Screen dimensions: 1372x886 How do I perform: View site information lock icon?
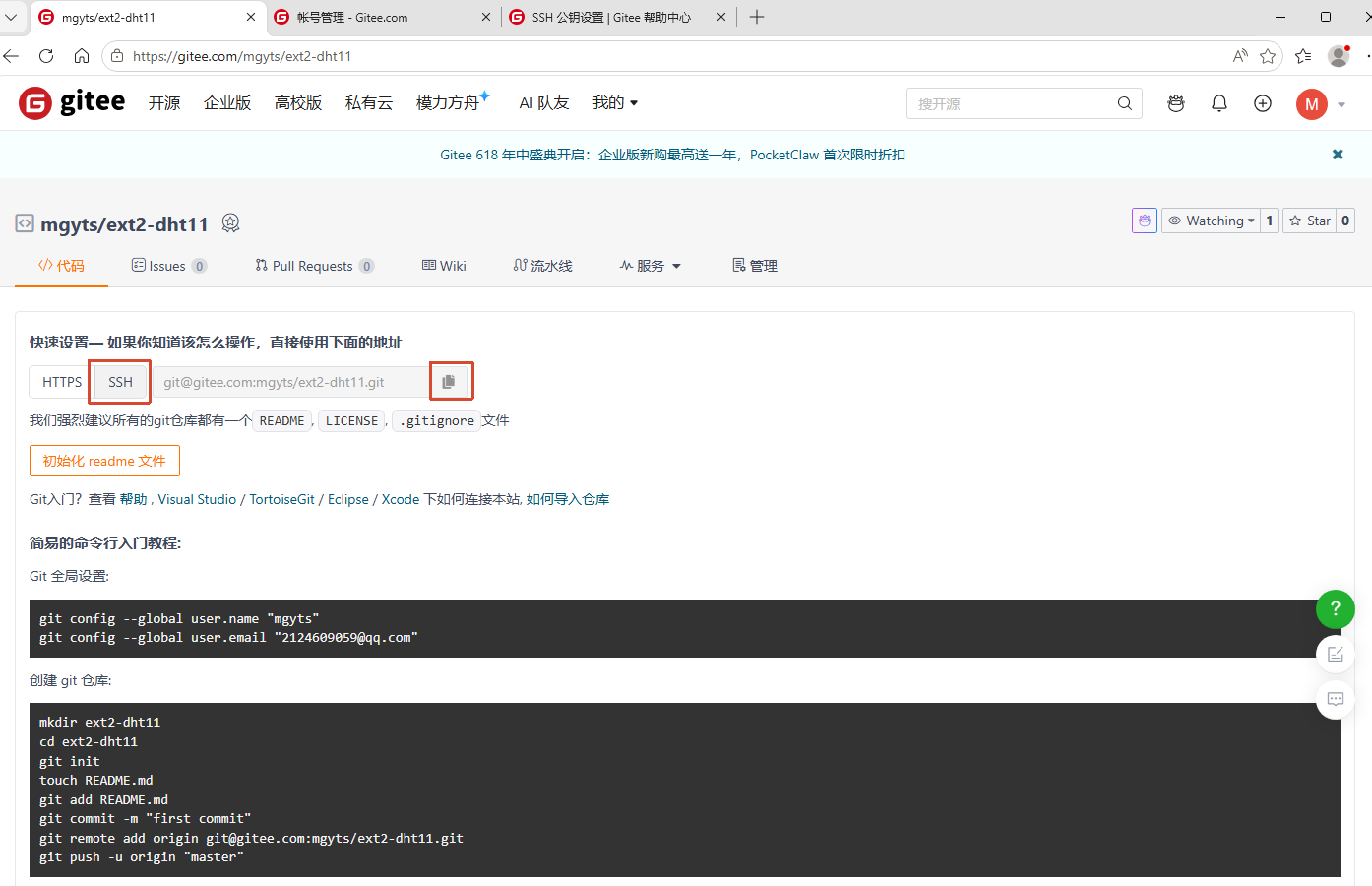[117, 56]
